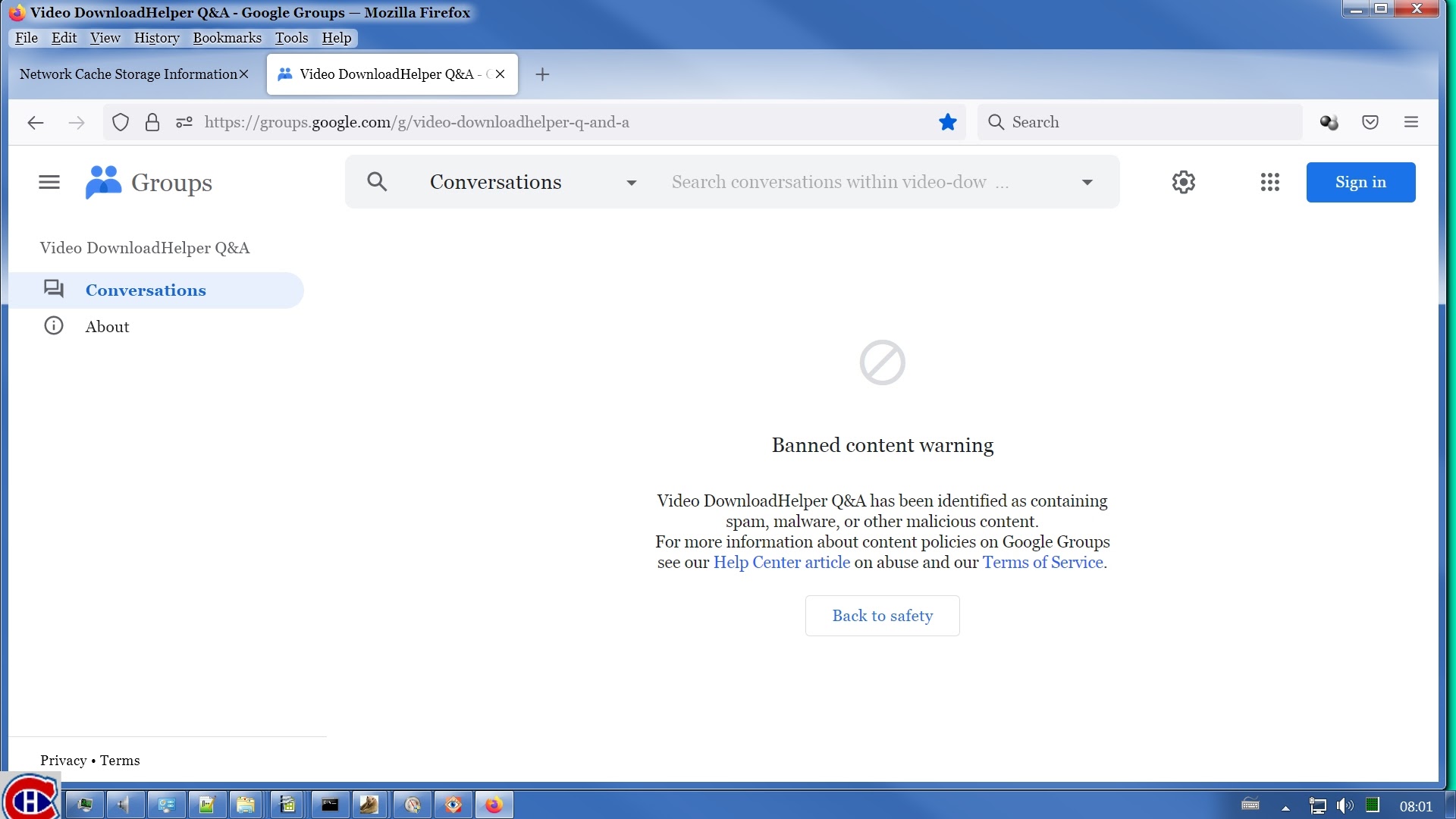Click the Google Groups home icon

[x=102, y=182]
